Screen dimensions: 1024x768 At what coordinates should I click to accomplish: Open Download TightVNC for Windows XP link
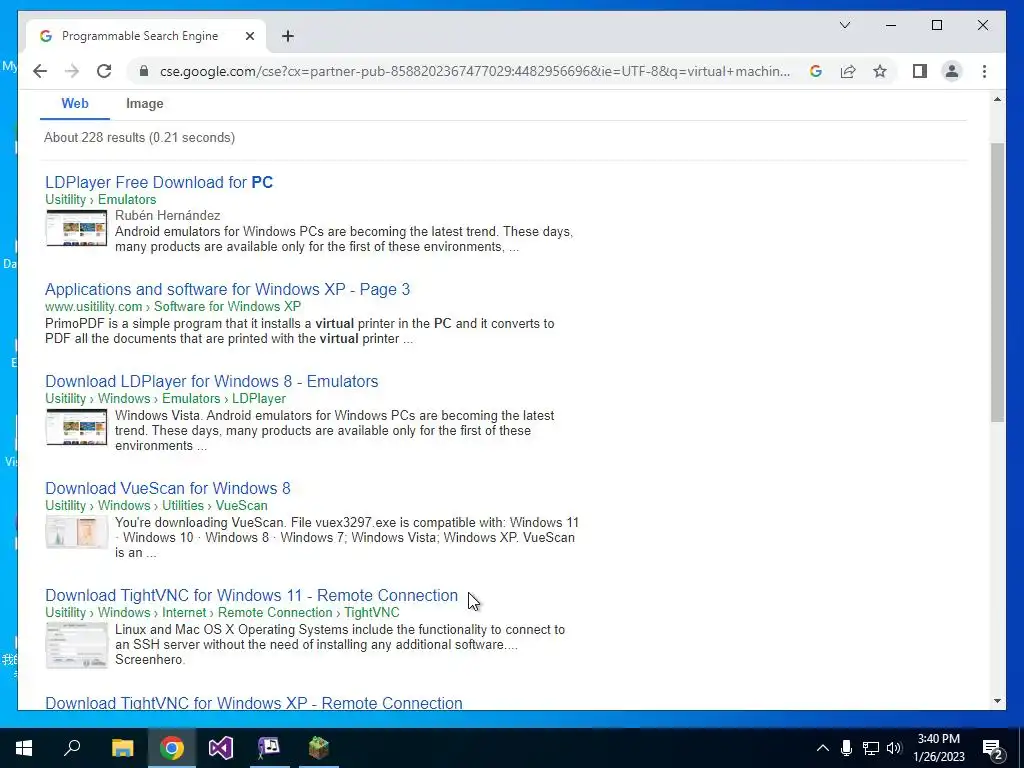253,703
